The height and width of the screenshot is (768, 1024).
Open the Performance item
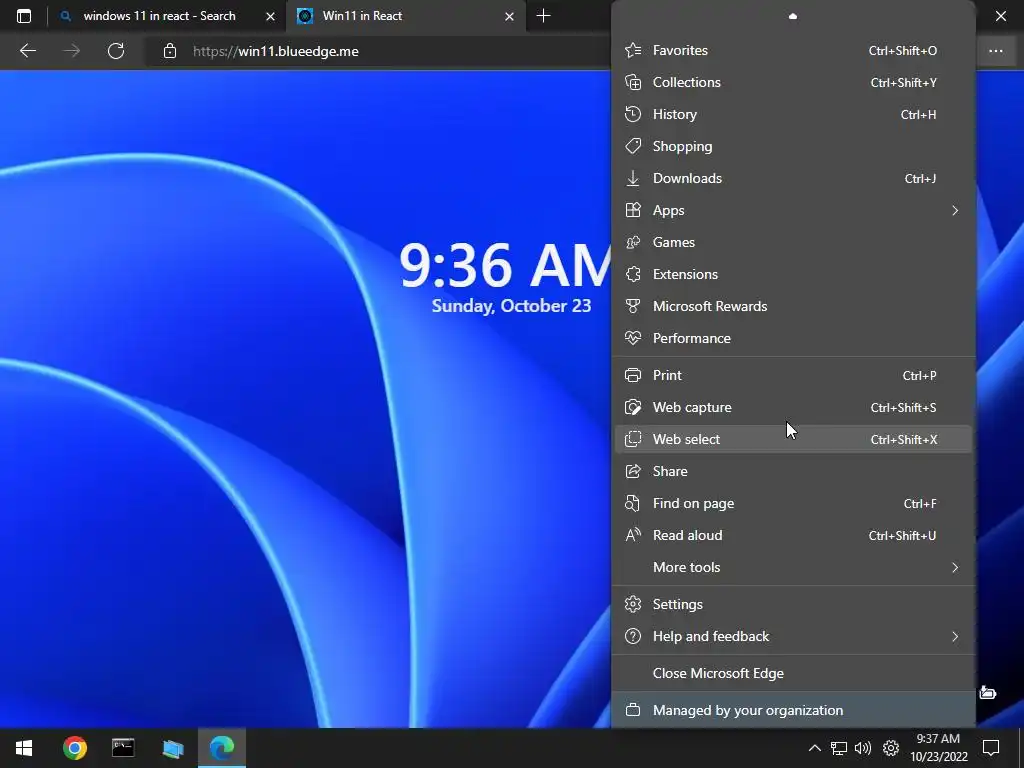click(x=793, y=338)
